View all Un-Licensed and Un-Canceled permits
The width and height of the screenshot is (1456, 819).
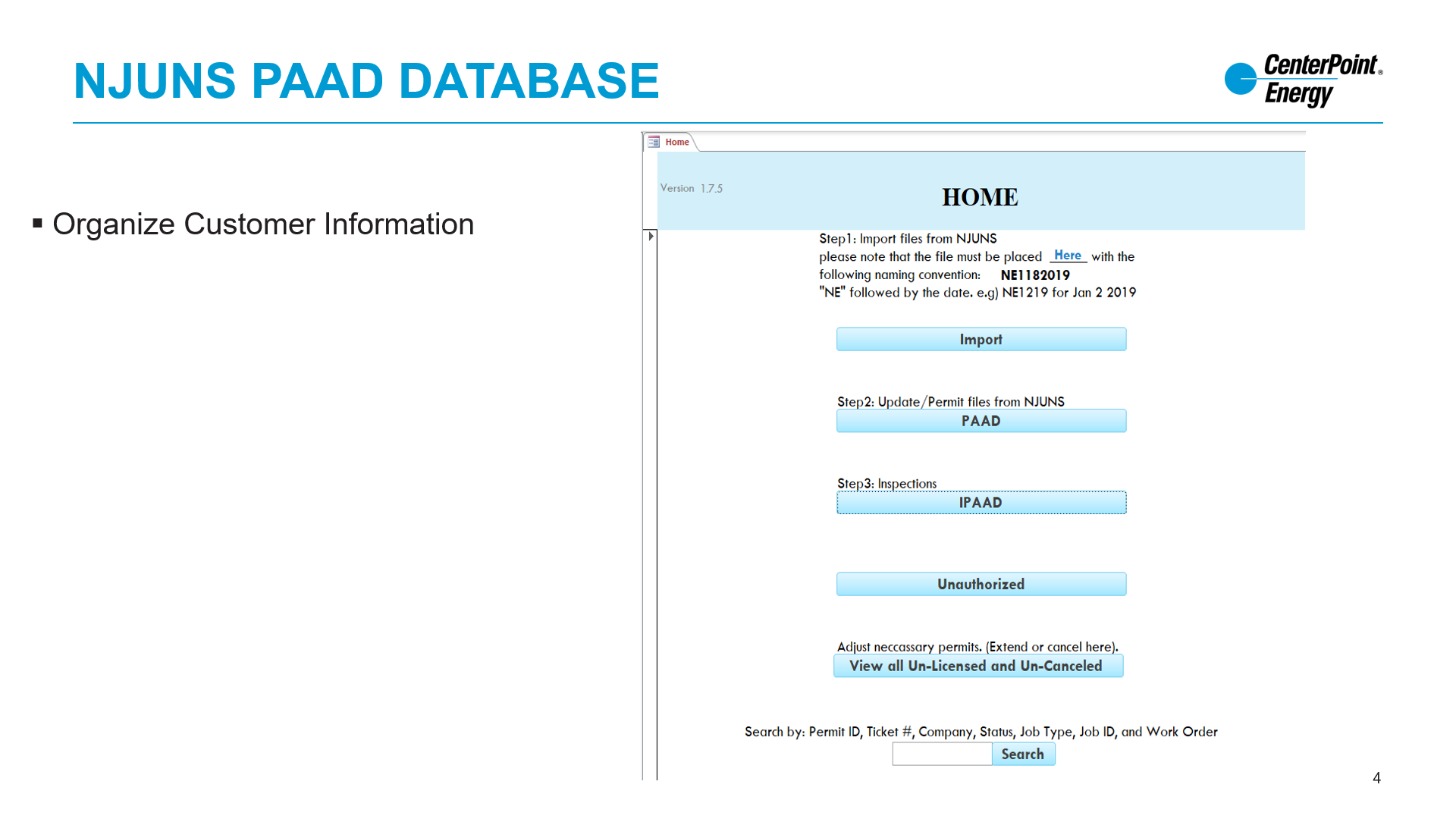coord(977,666)
